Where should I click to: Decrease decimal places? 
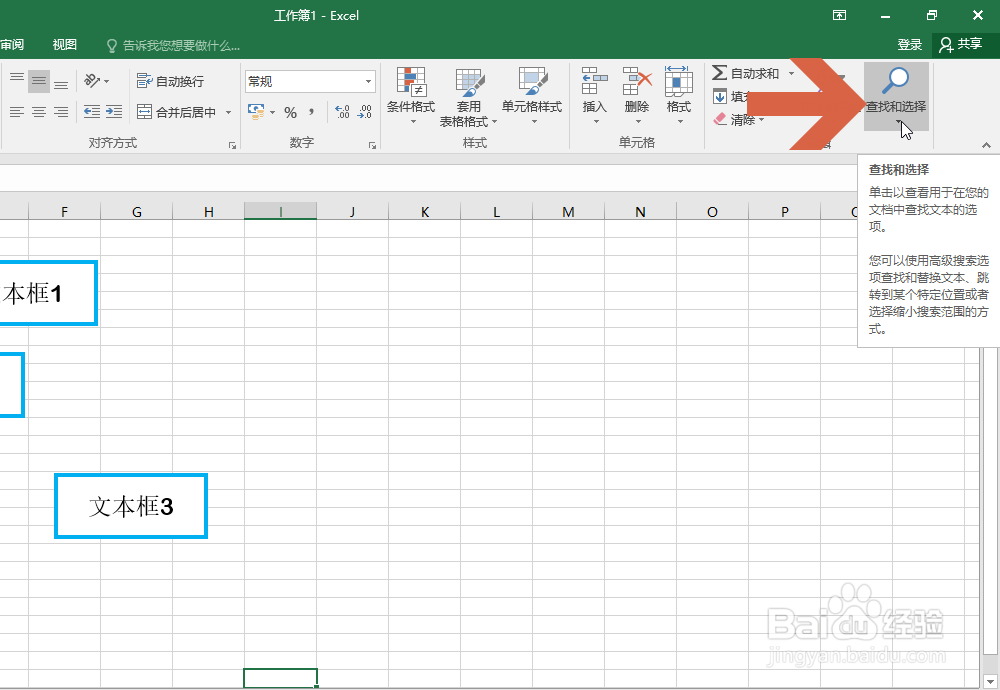[x=365, y=112]
